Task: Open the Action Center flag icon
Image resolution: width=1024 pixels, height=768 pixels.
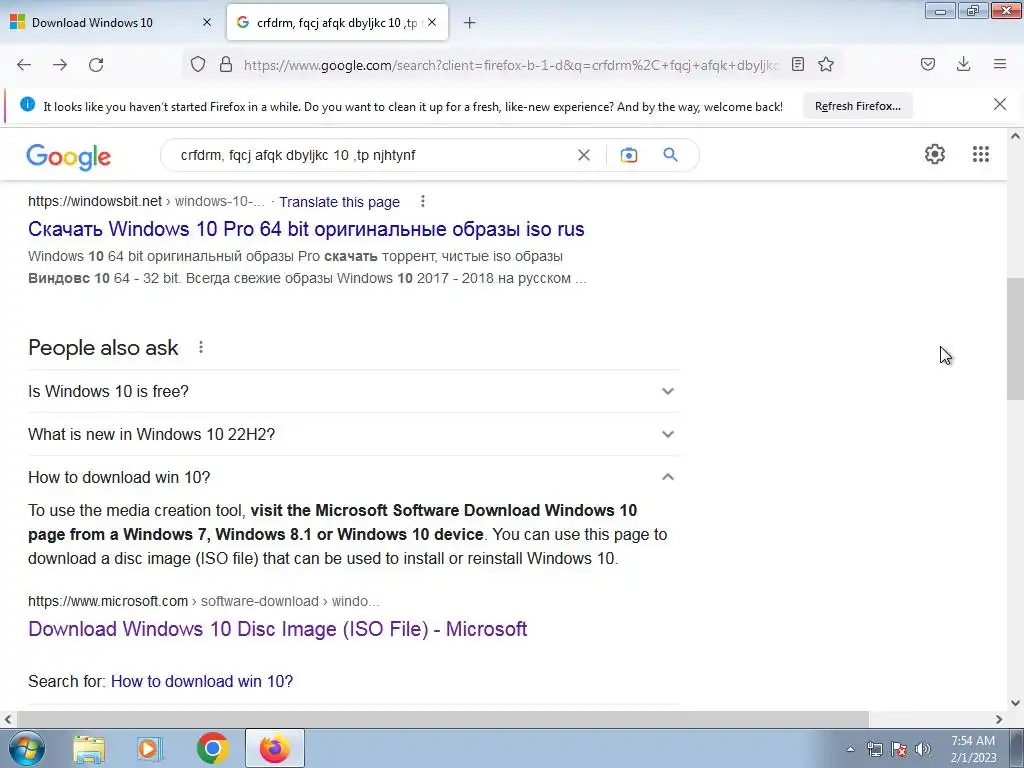Action: [x=899, y=749]
